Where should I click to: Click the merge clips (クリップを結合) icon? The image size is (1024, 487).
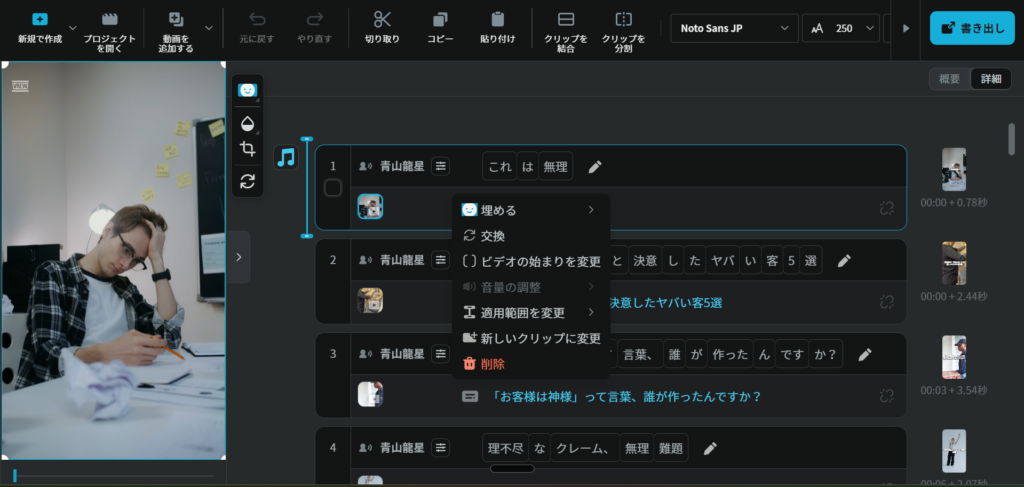tap(565, 20)
